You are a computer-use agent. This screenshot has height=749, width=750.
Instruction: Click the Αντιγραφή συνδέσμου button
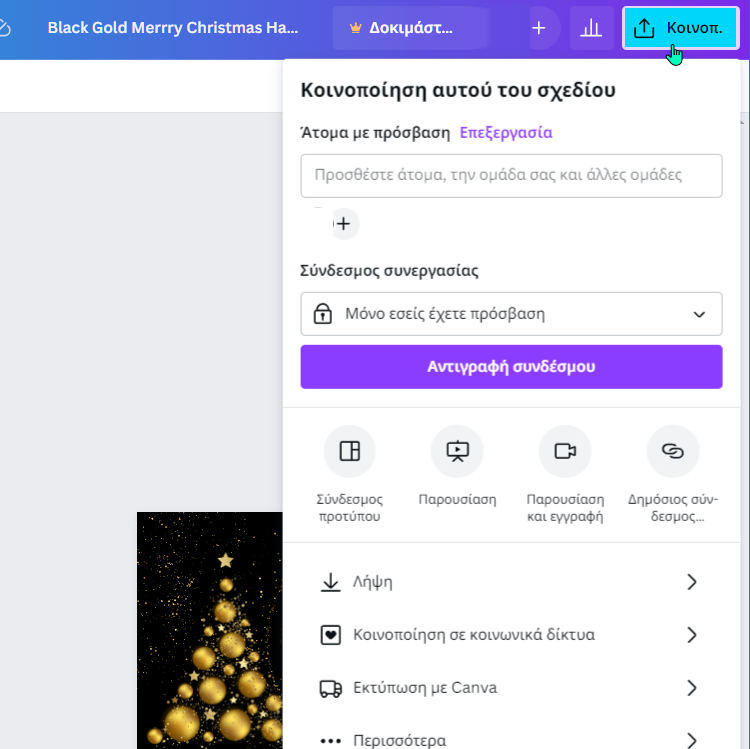[511, 367]
